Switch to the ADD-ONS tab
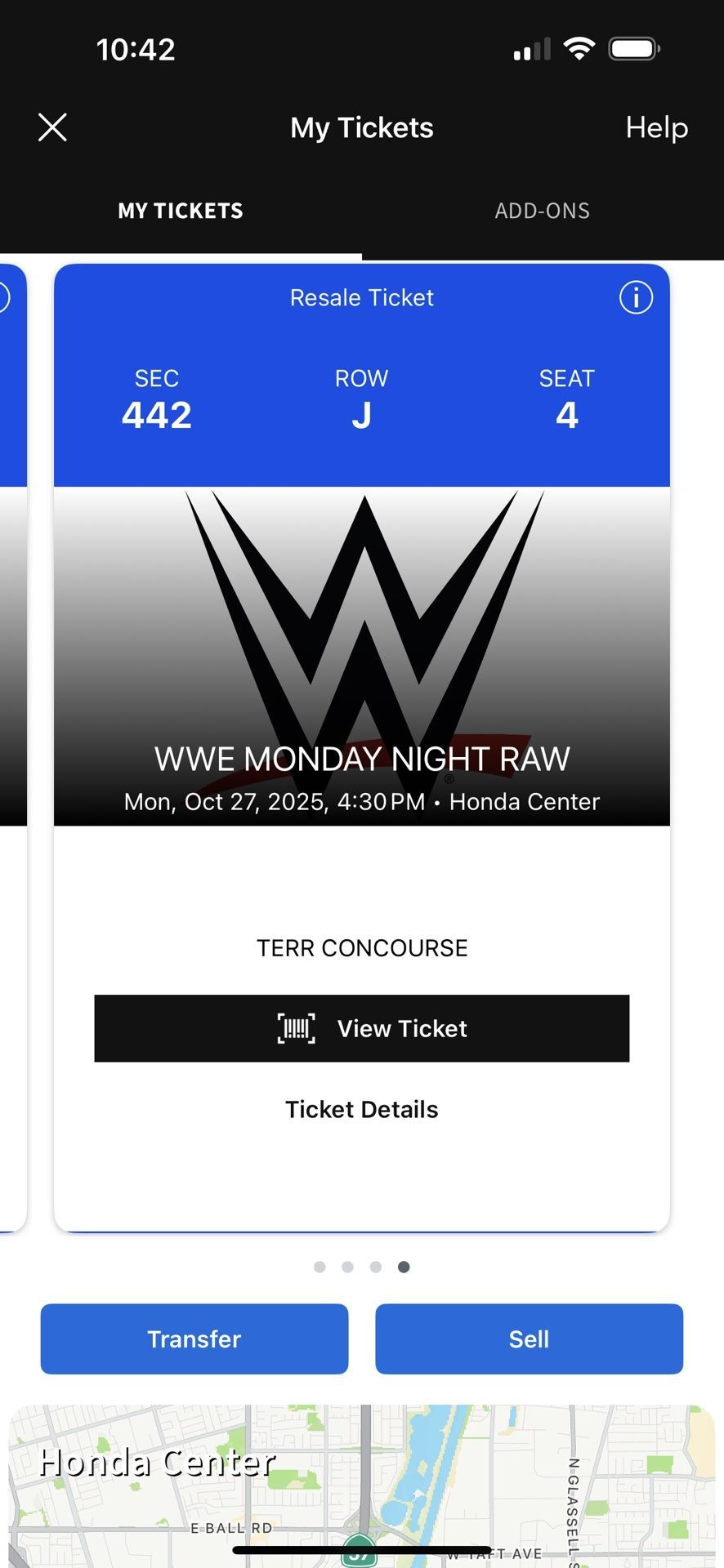 point(542,211)
